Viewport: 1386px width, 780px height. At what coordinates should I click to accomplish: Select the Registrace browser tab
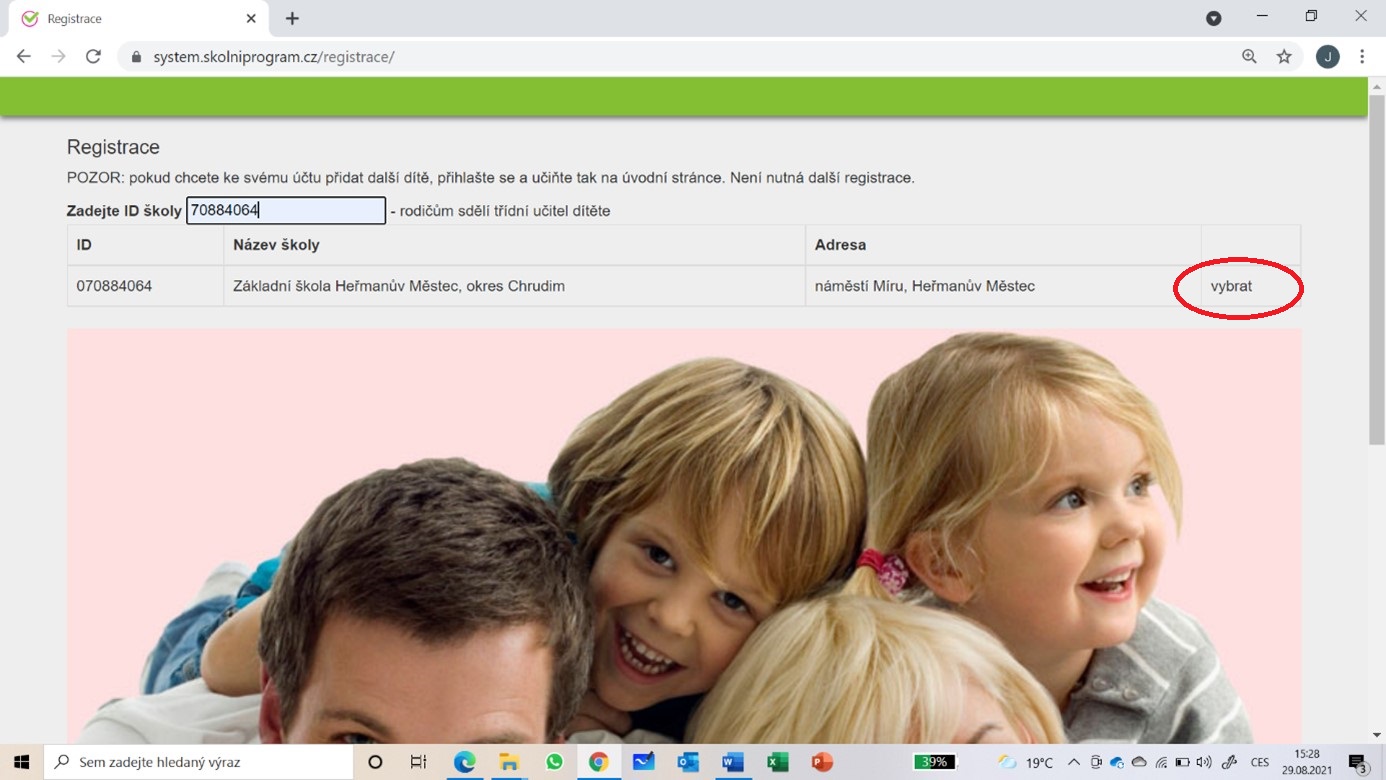point(139,19)
